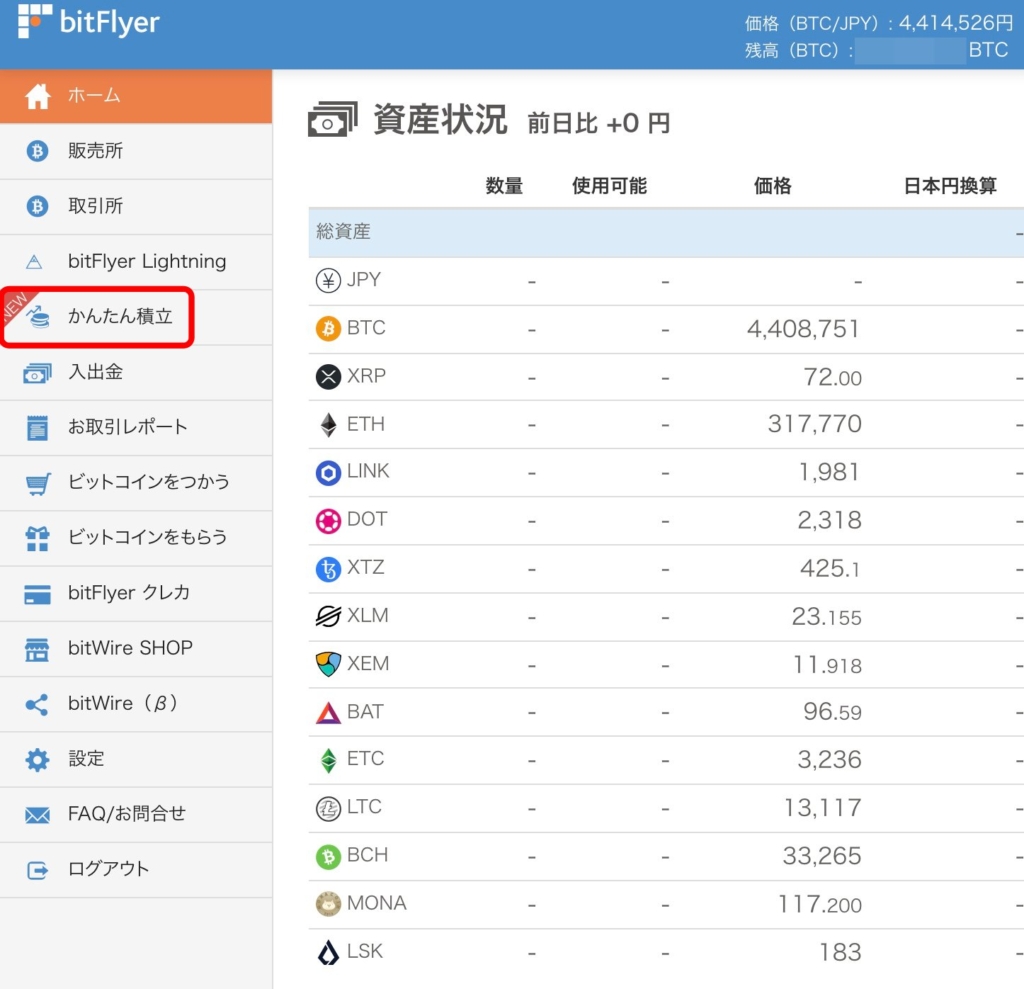Open the お取引レポート report icon
Screen dimensions: 1024x989
coord(38,427)
